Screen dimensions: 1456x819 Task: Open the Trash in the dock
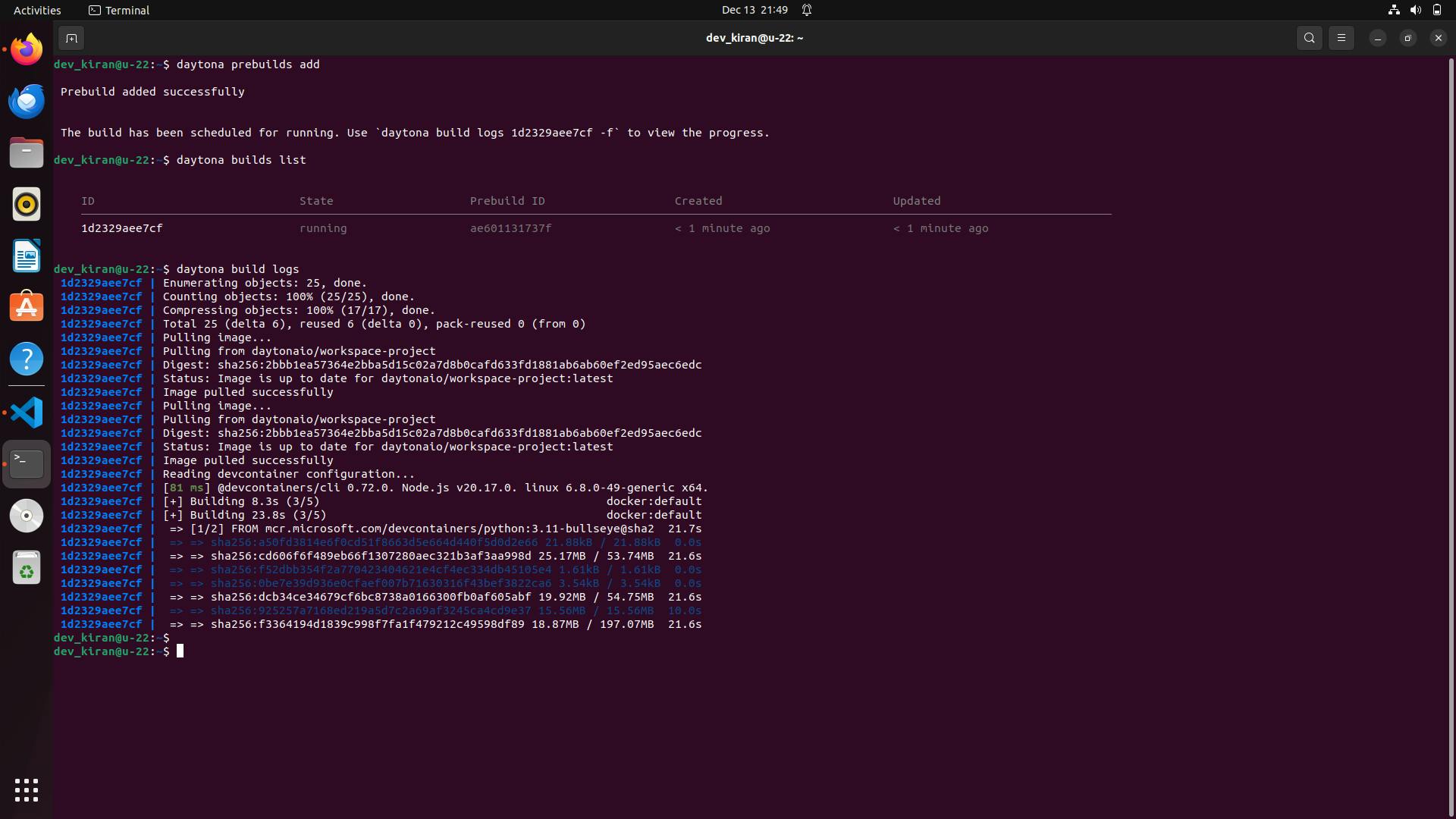click(27, 567)
